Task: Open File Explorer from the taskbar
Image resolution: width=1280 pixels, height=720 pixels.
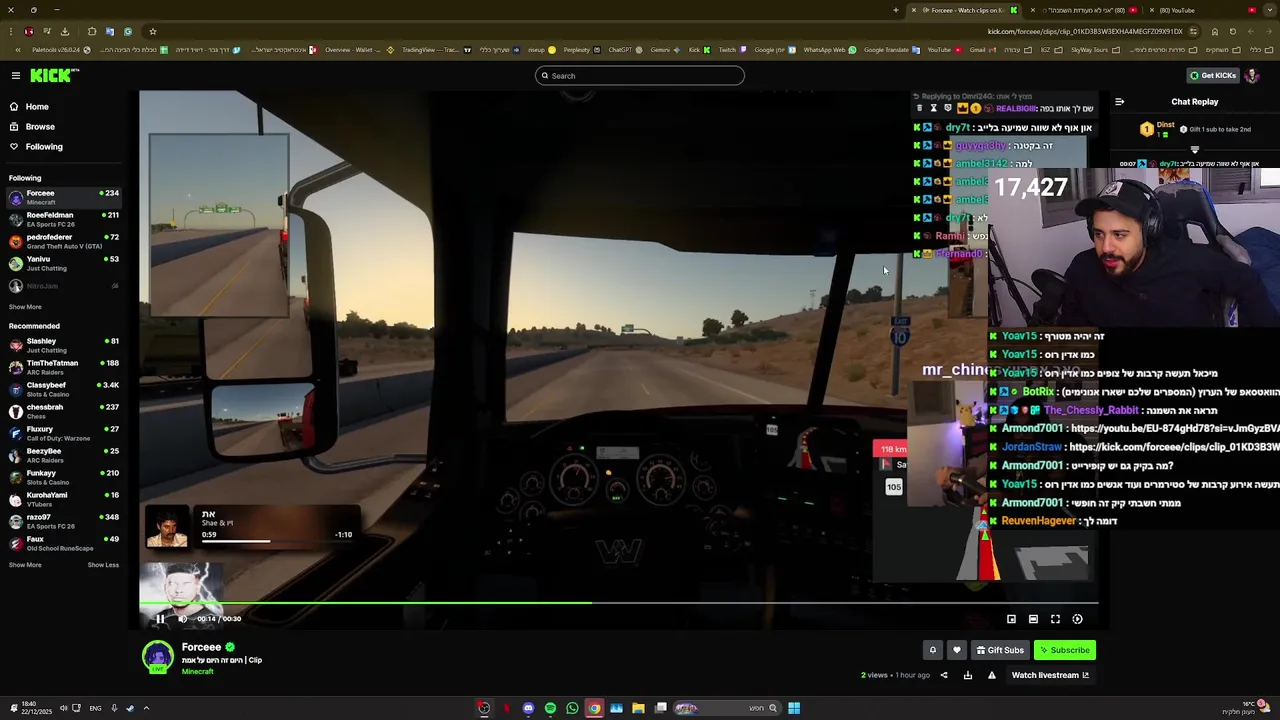Action: point(638,708)
